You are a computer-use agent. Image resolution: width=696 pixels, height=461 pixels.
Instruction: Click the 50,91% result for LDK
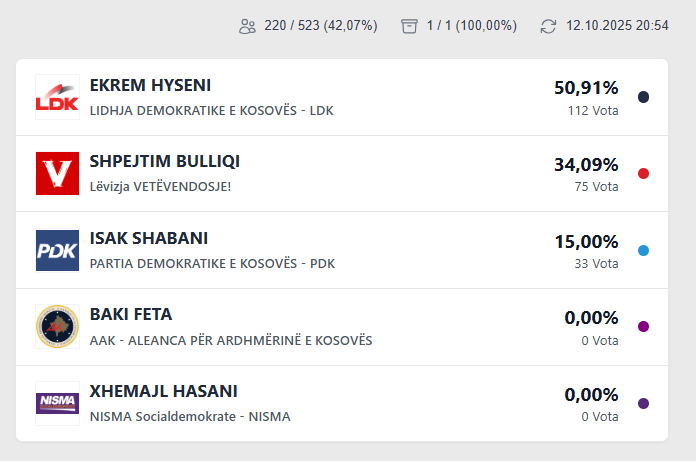[x=586, y=88]
